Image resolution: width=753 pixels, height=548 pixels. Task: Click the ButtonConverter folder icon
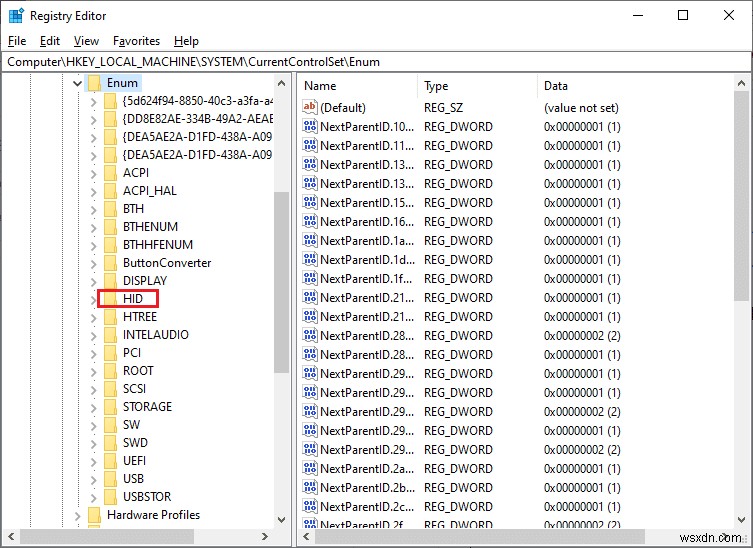[x=110, y=263]
